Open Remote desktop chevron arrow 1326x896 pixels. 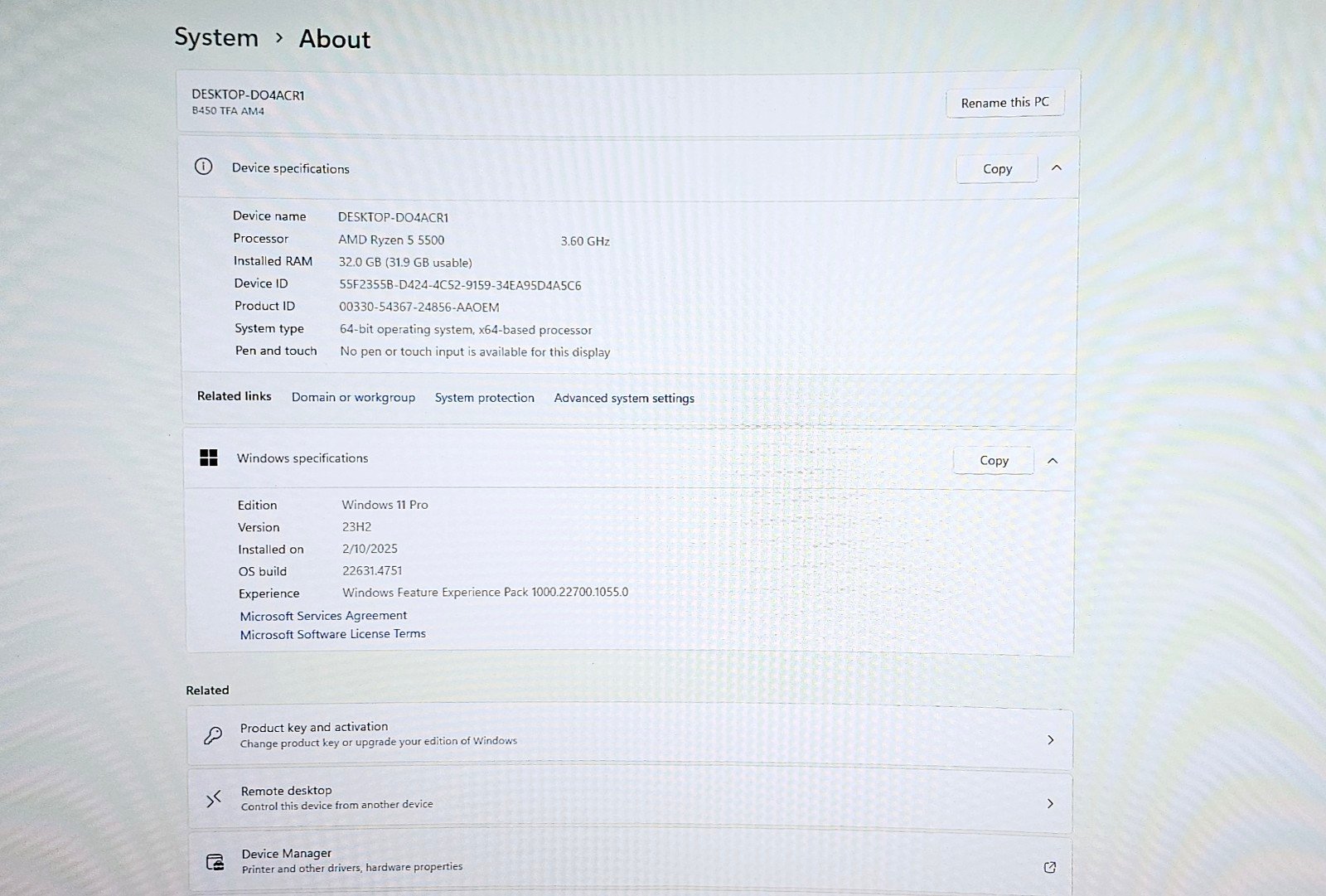click(1050, 803)
